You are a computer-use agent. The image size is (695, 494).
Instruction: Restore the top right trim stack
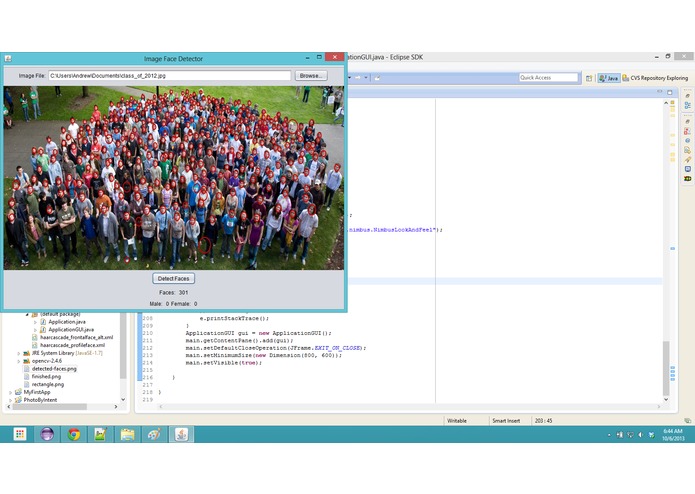687,96
